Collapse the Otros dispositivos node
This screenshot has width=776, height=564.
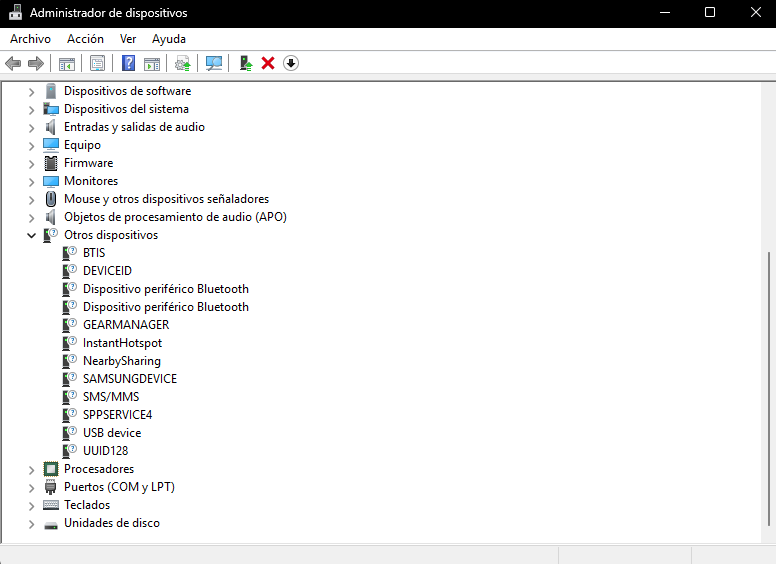[x=32, y=235]
